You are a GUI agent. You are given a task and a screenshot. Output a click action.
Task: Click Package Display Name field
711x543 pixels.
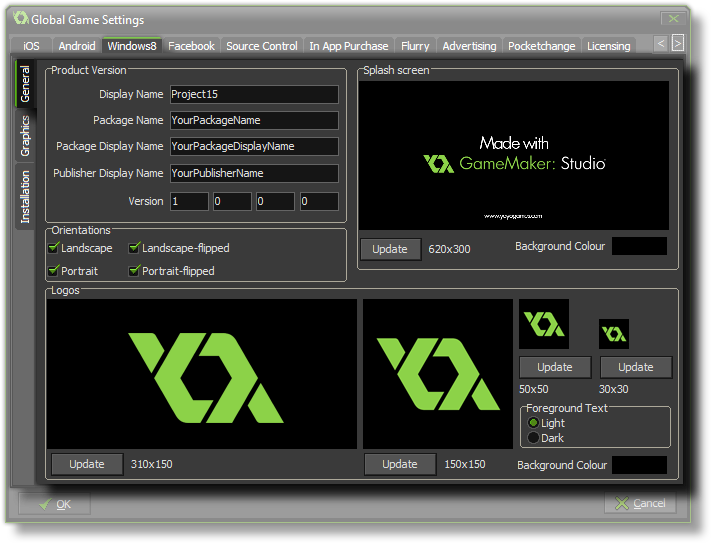[254, 146]
